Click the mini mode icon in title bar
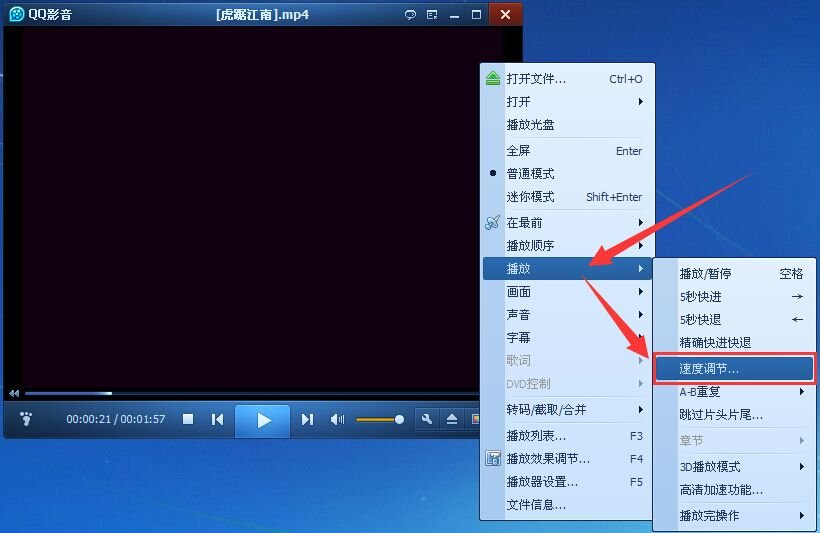 click(x=432, y=15)
